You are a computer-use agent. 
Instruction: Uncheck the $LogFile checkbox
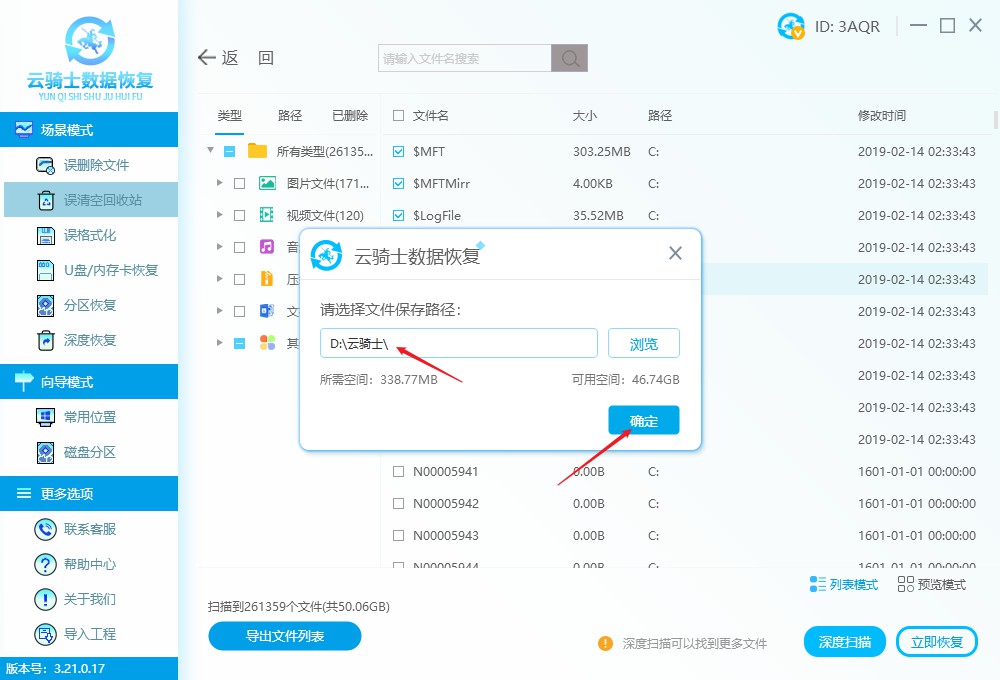pyautogui.click(x=399, y=216)
